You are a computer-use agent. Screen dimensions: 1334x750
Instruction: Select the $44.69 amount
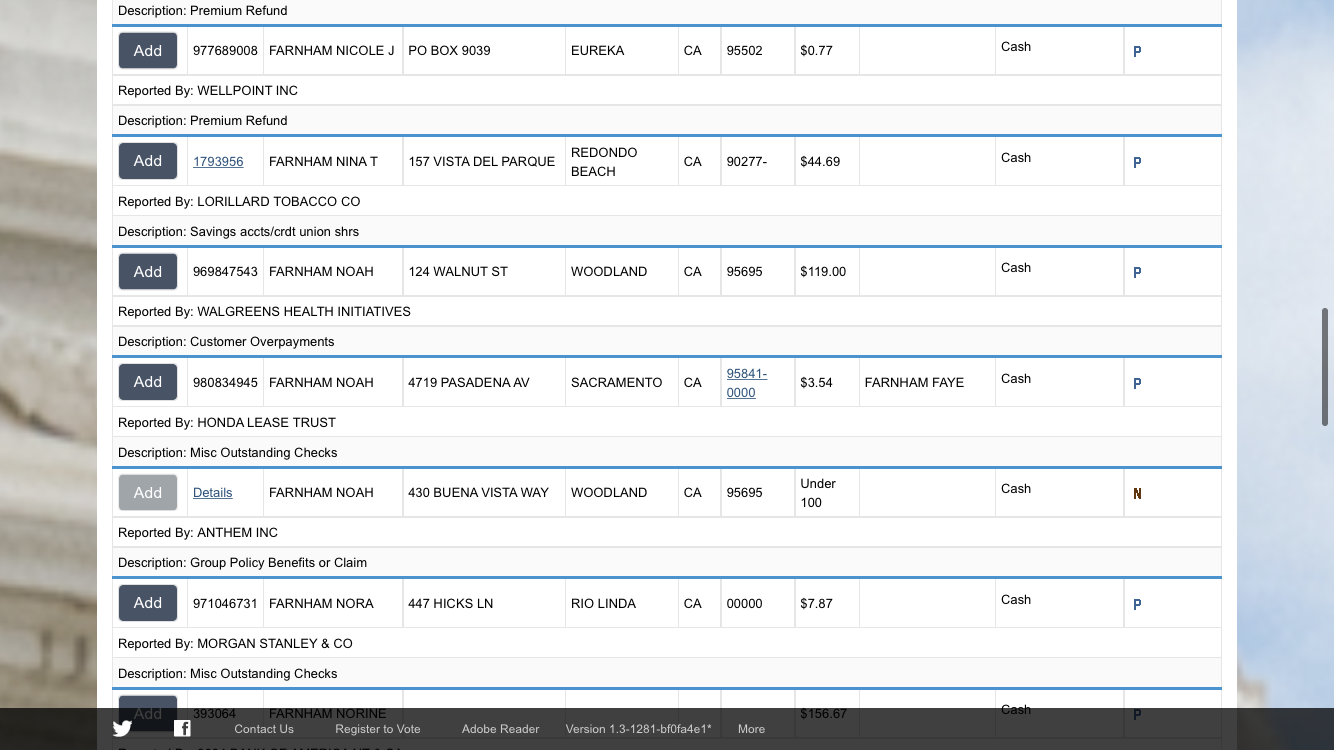(820, 161)
